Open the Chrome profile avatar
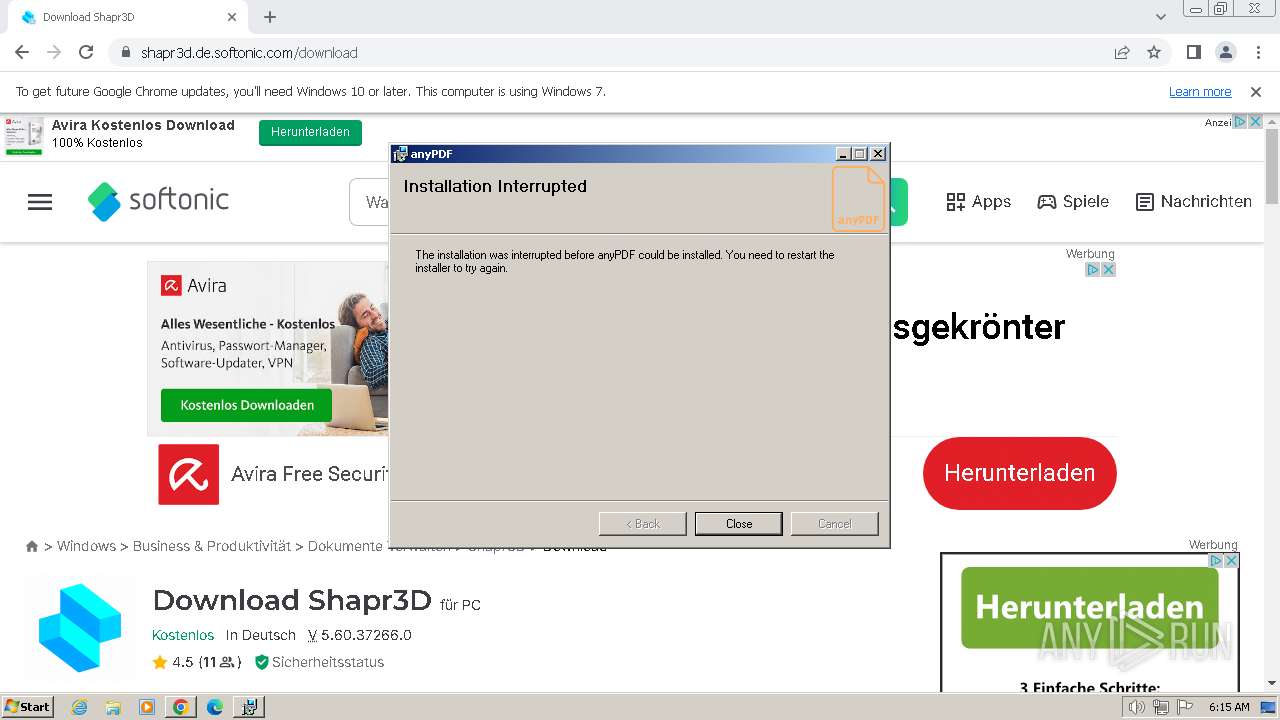This screenshot has width=1280, height=720. (x=1225, y=52)
